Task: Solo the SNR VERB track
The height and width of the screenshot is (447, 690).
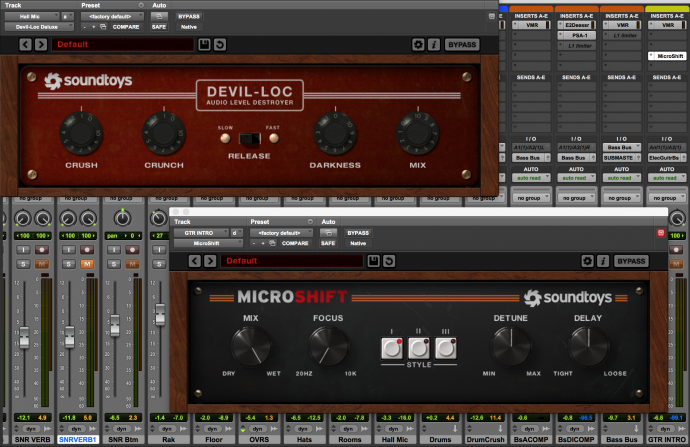Action: pos(23,264)
